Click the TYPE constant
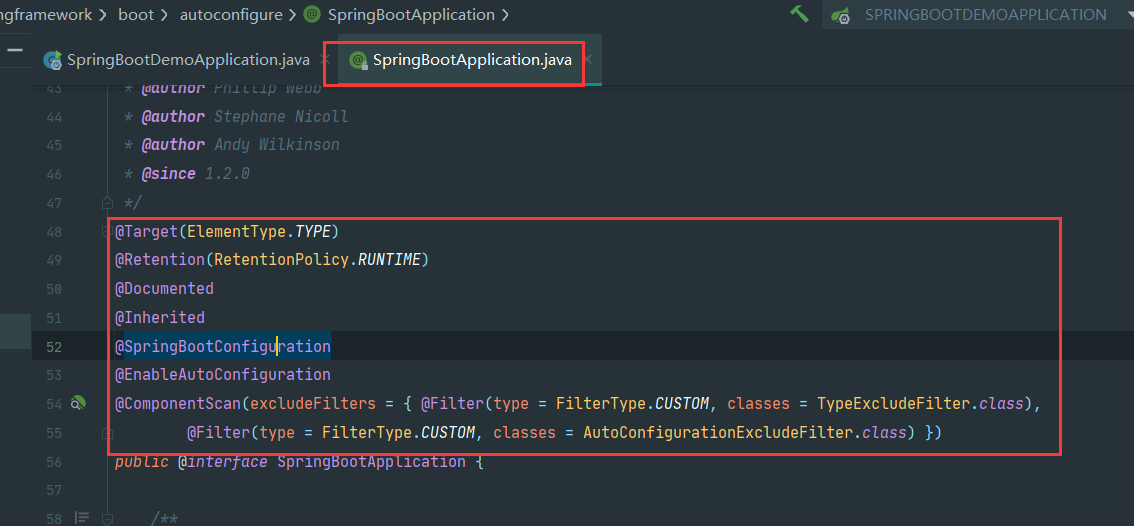The image size is (1134, 526). (313, 232)
